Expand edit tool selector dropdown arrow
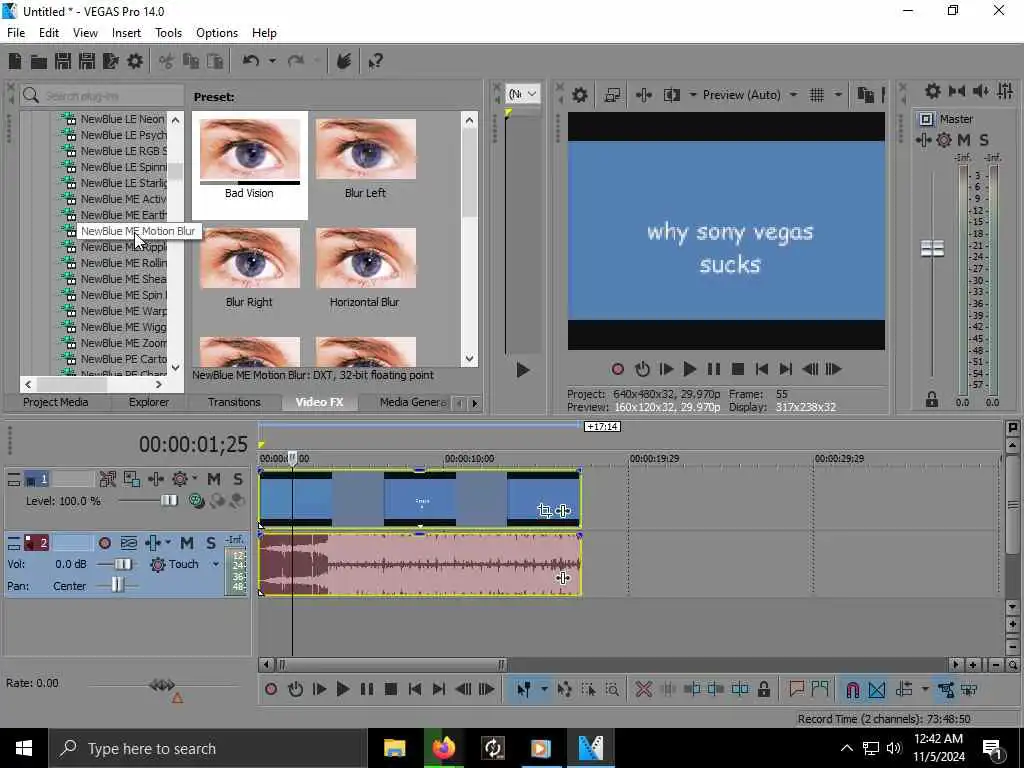 [x=543, y=689]
